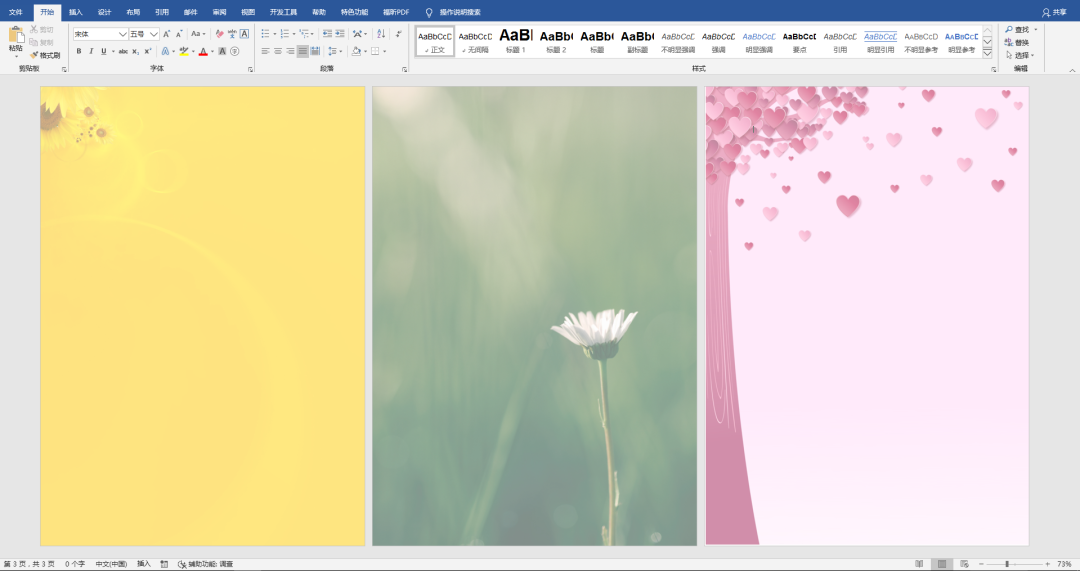The height and width of the screenshot is (571, 1080).
Task: Click the Sort (A-Z) paragraph icon
Action: 381,34
